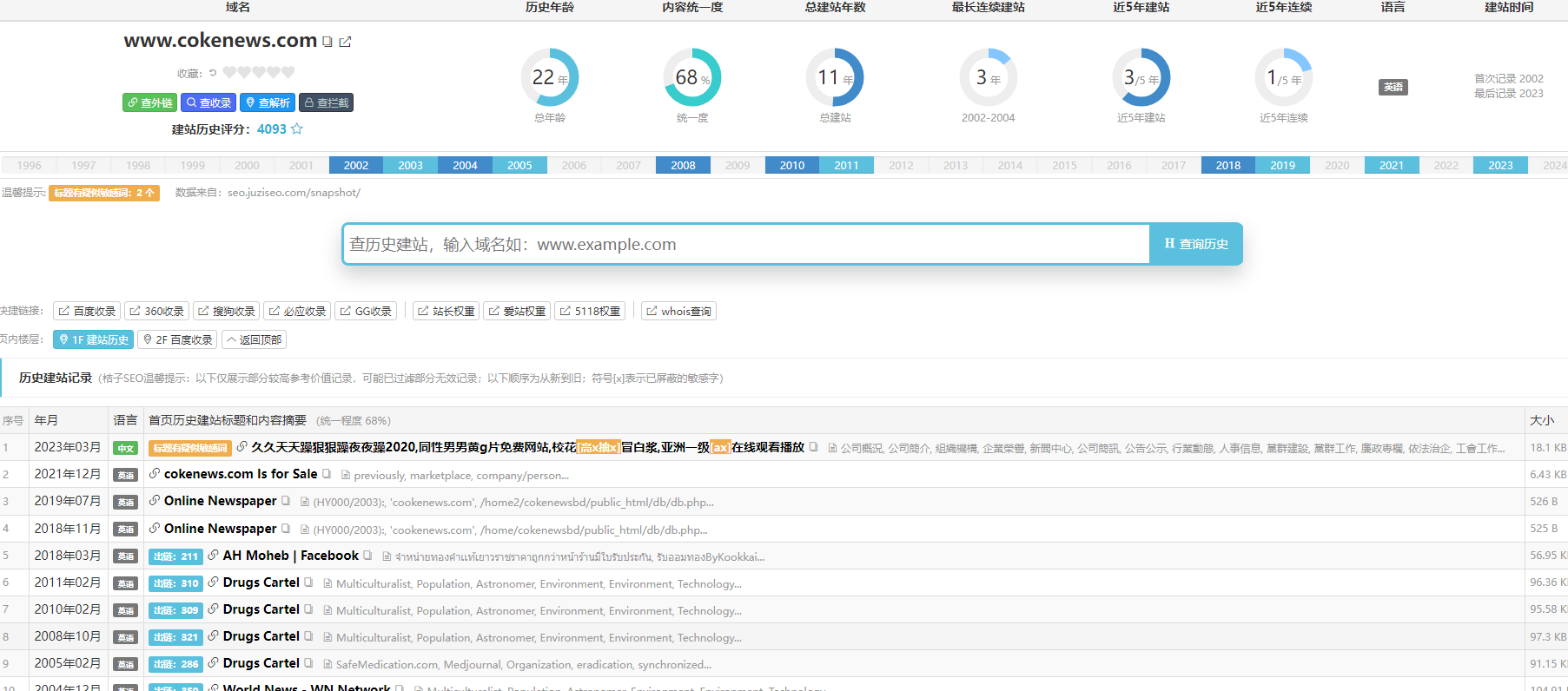The image size is (1568, 691).
Task: Select year 2021 on the timeline
Action: 1392,165
